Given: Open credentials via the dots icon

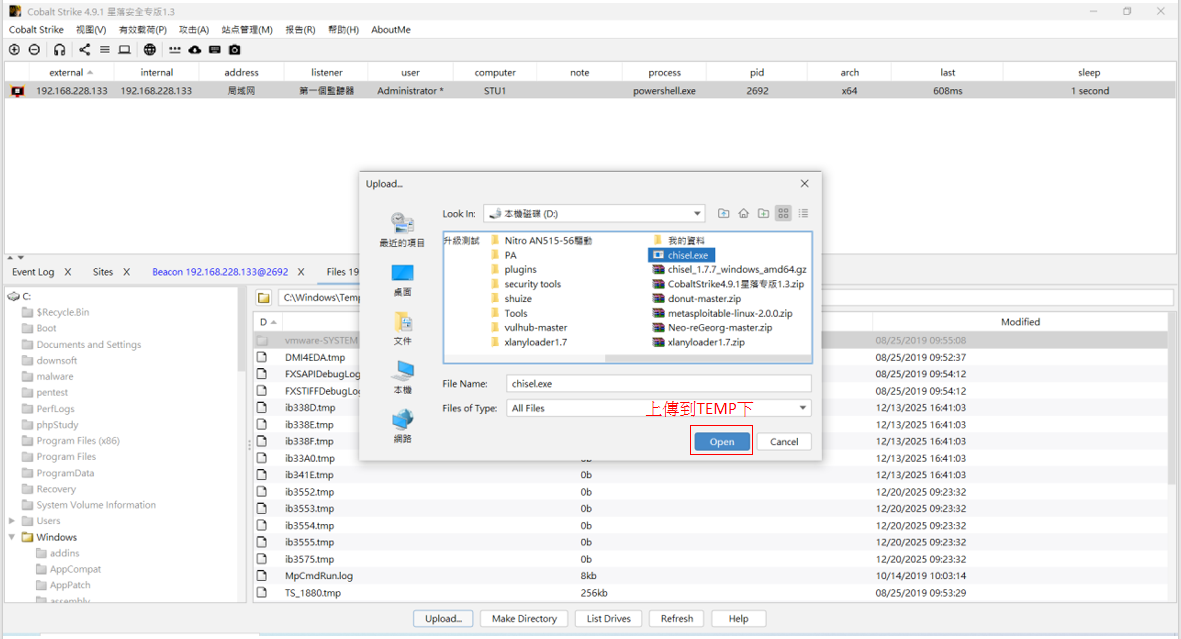Looking at the screenshot, I should click(175, 50).
